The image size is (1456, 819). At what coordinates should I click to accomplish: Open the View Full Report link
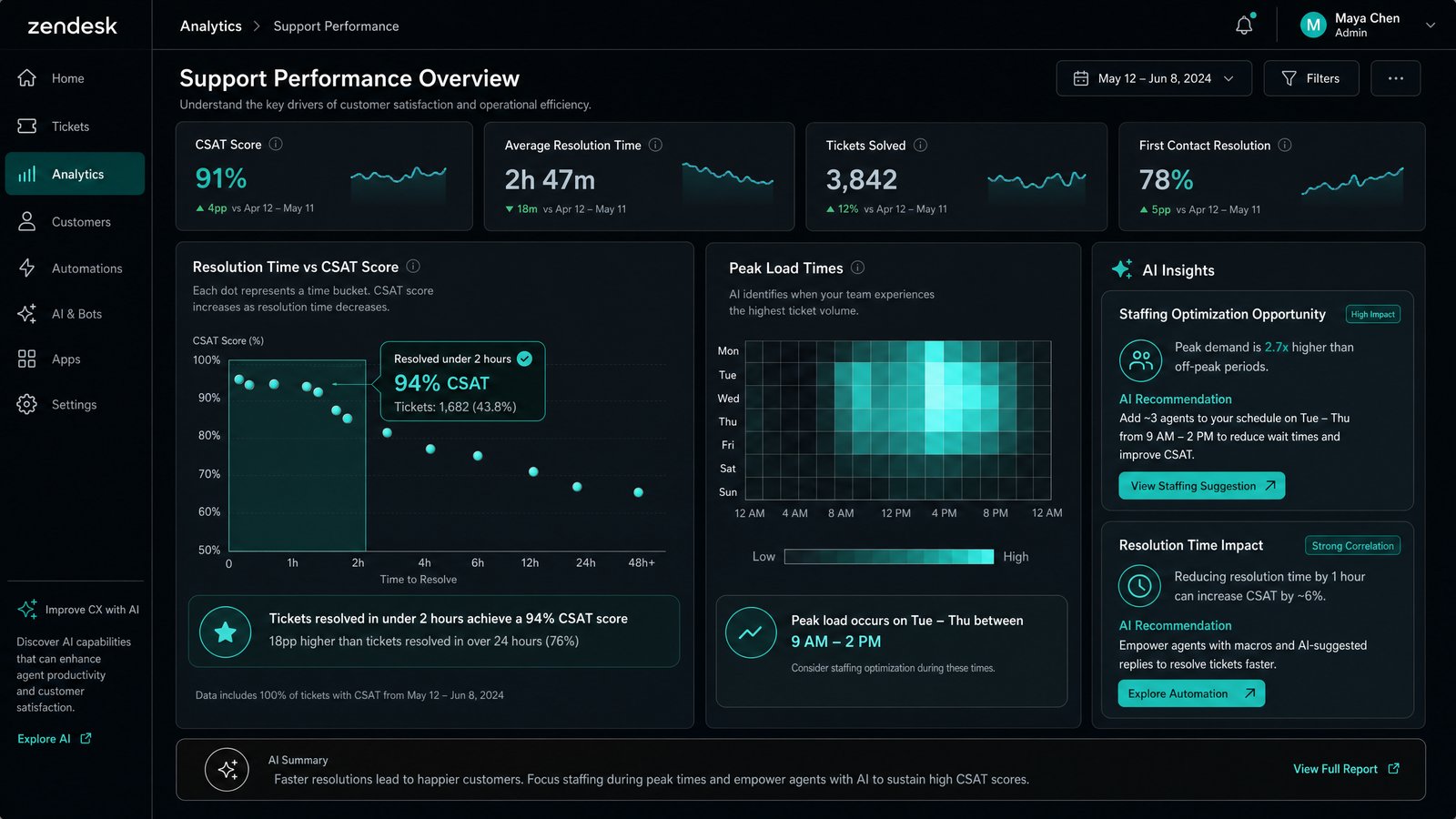tap(1346, 769)
